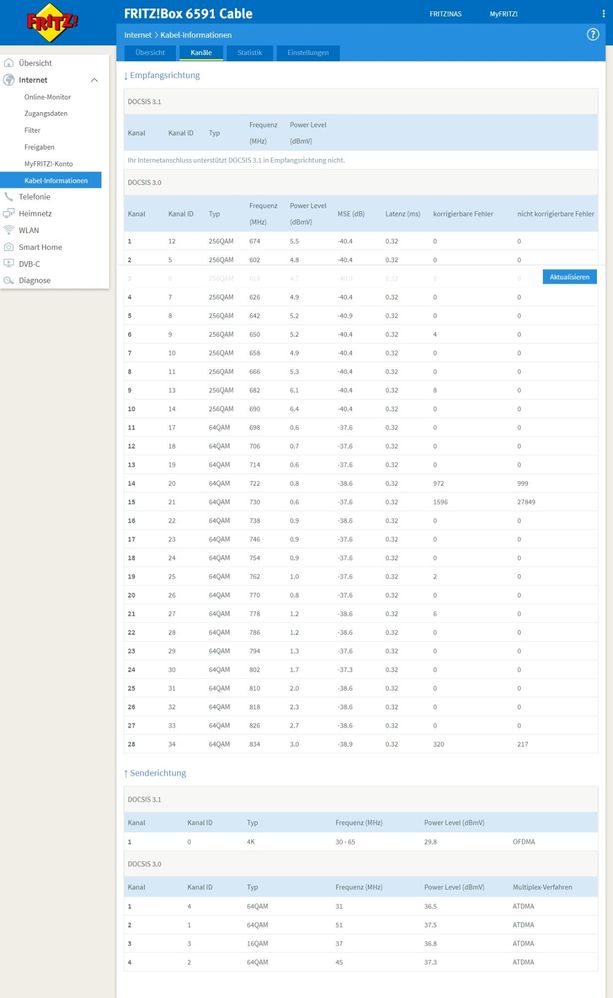
Task: Open the Einstellungen tab
Action: click(308, 53)
